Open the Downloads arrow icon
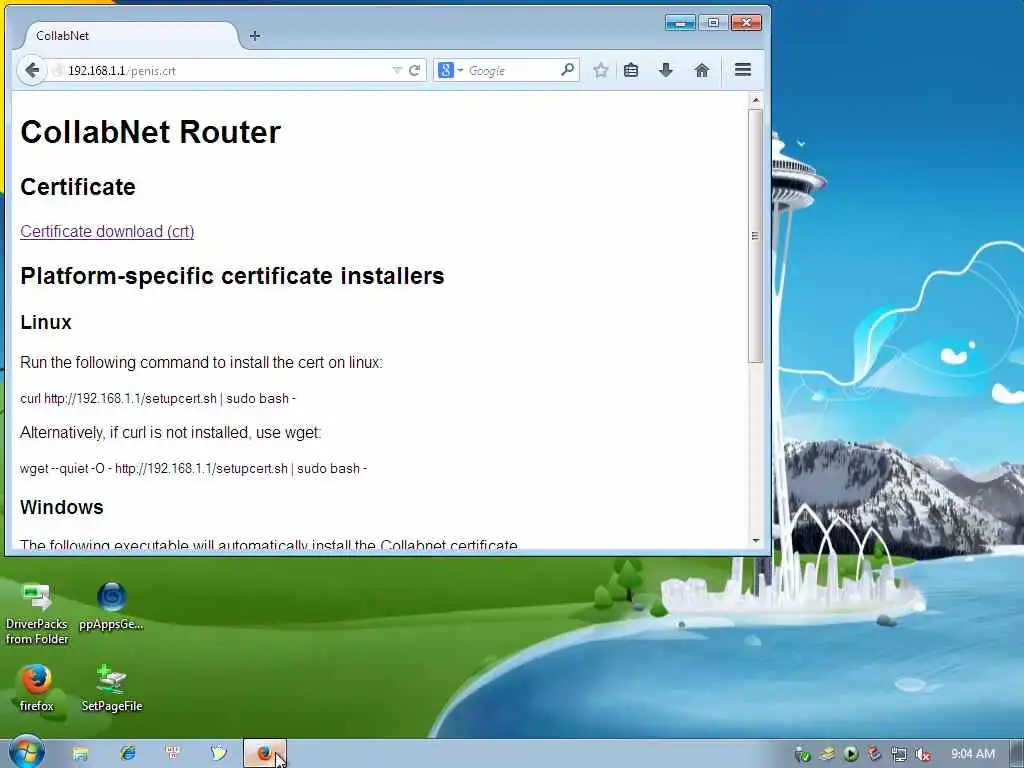This screenshot has height=768, width=1024. 665,70
